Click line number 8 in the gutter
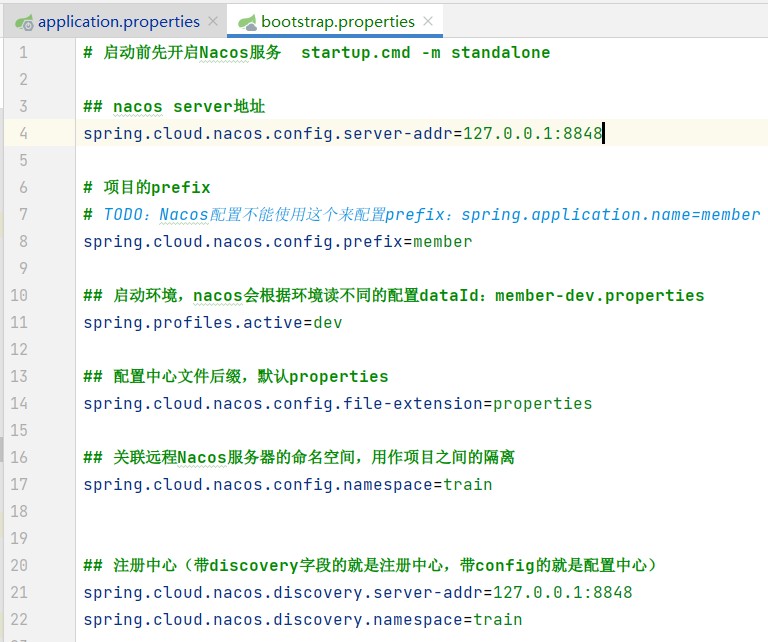The image size is (768, 642). pos(23,241)
